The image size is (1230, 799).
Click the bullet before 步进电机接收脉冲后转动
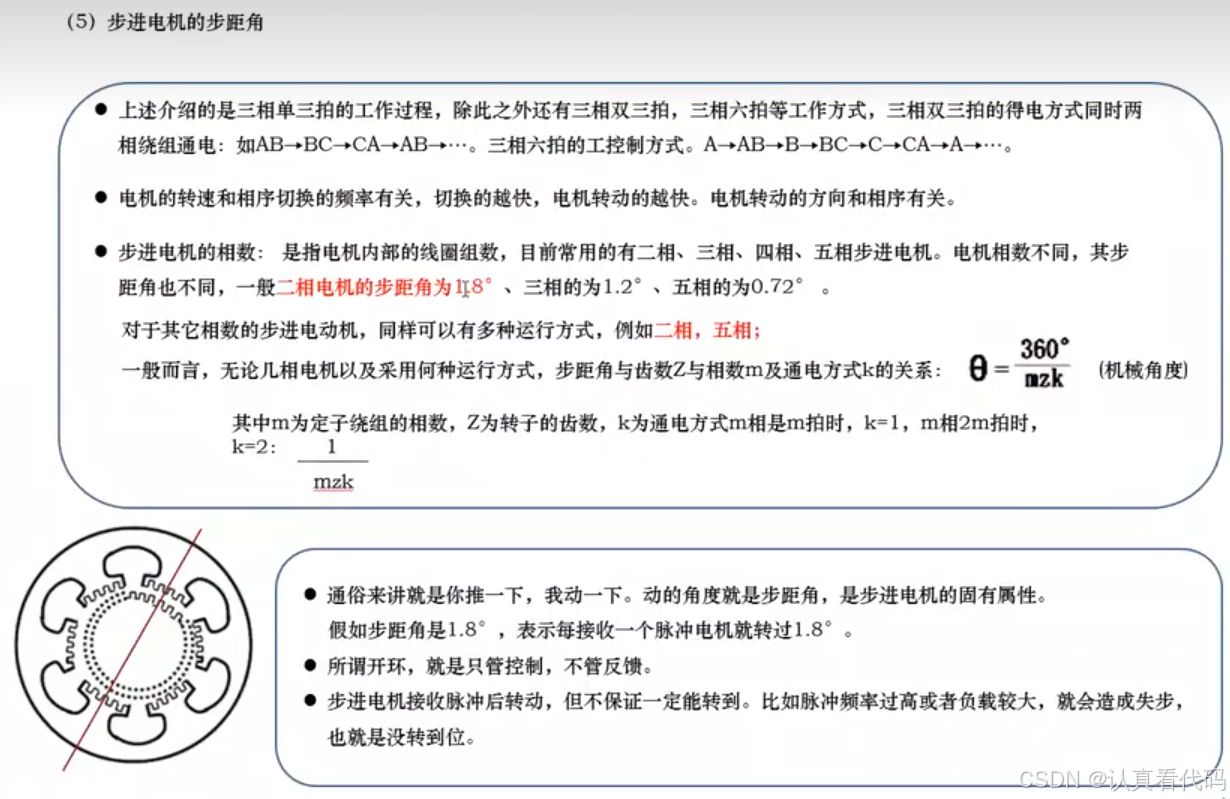(x=310, y=701)
